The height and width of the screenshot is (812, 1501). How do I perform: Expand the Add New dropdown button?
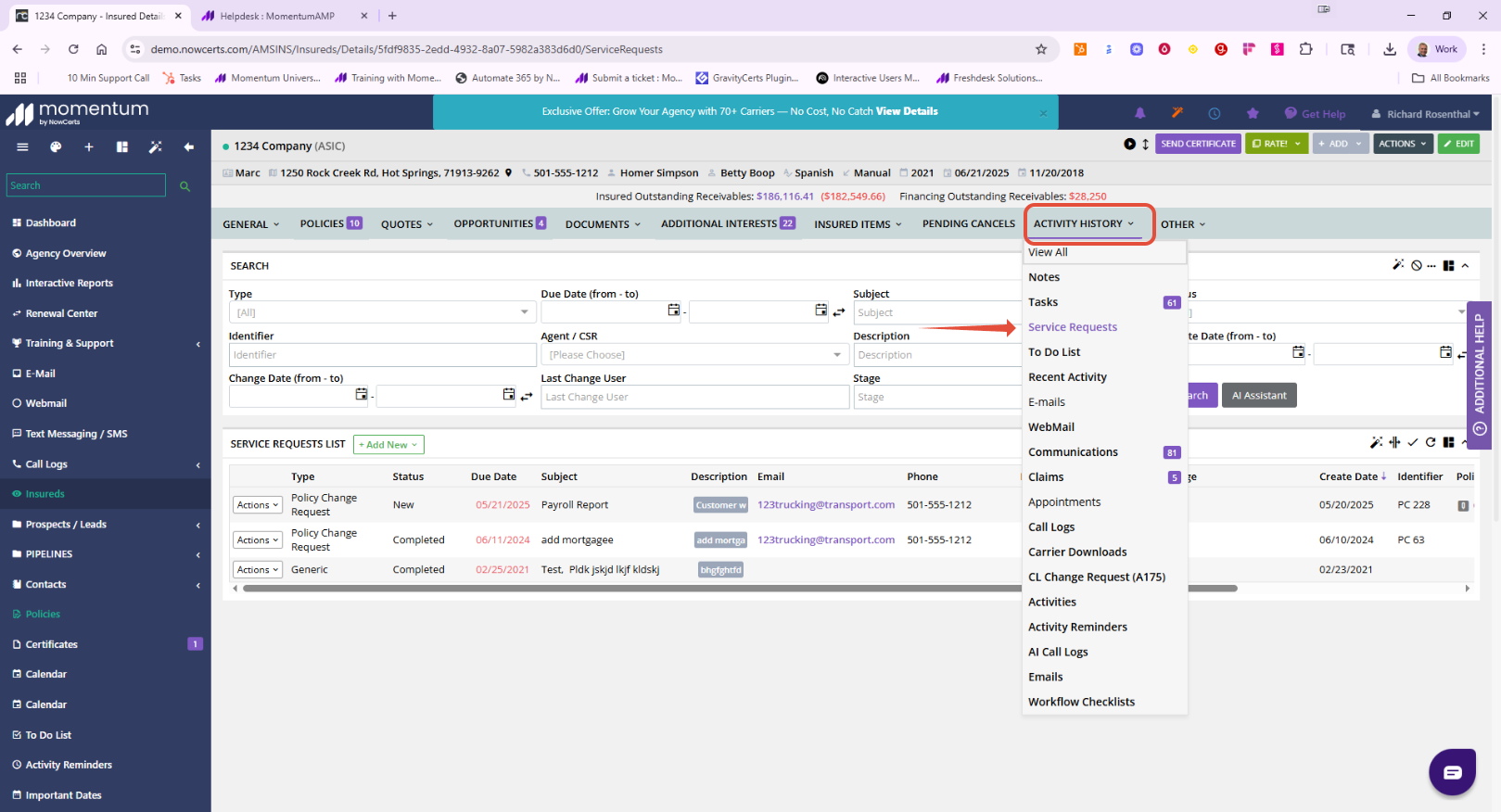tap(388, 445)
